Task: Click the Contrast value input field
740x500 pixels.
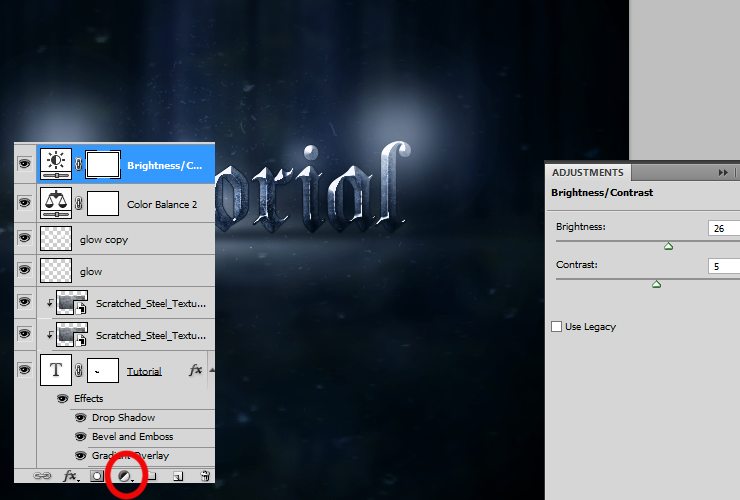Action: click(724, 266)
